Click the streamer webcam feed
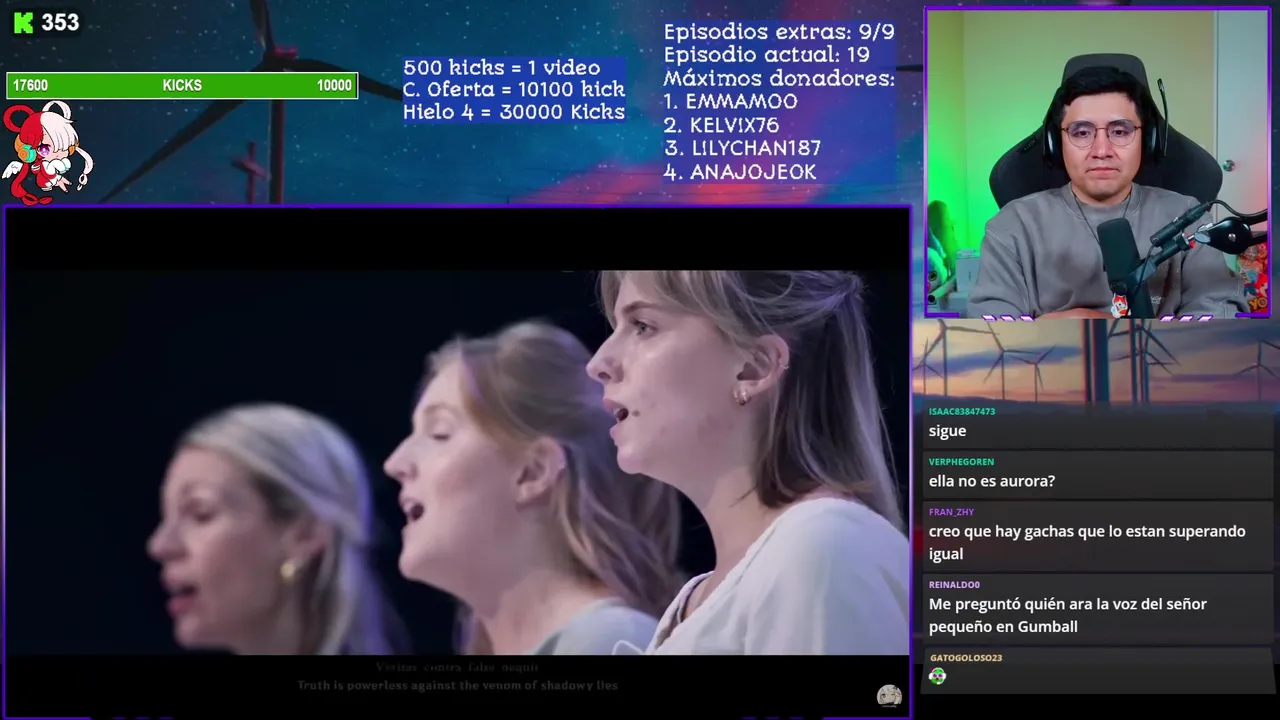 click(1098, 164)
